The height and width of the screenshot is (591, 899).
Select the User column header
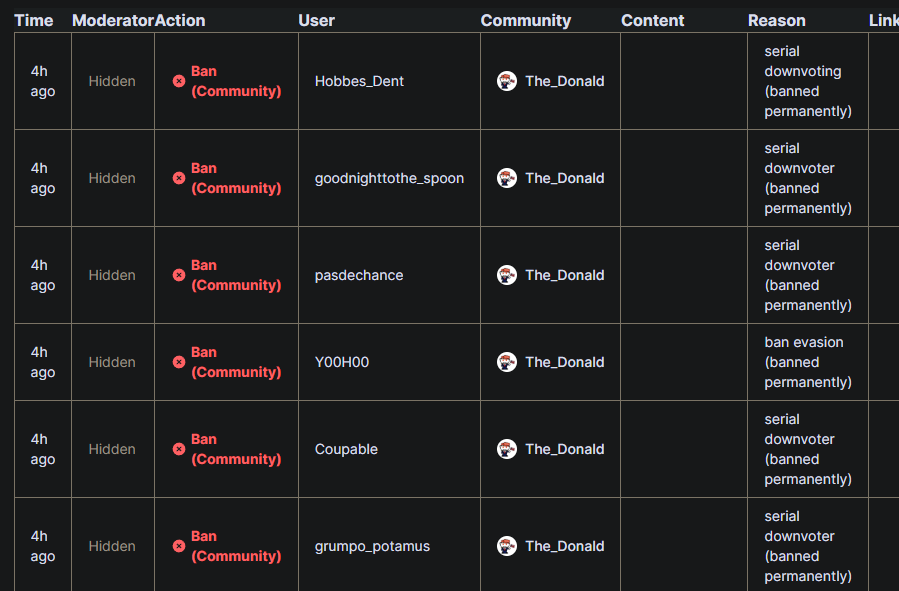316,20
